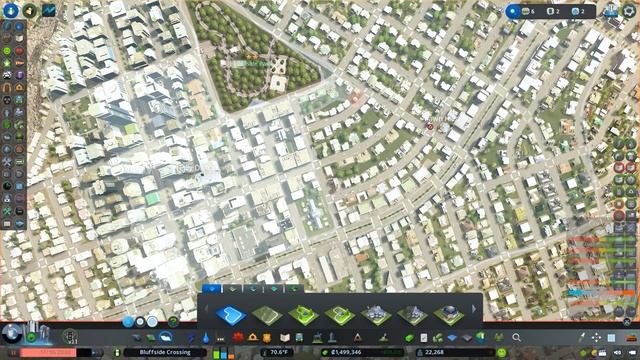The width and height of the screenshot is (640, 360).
Task: Click the notification counter showing 6
Action: click(528, 11)
